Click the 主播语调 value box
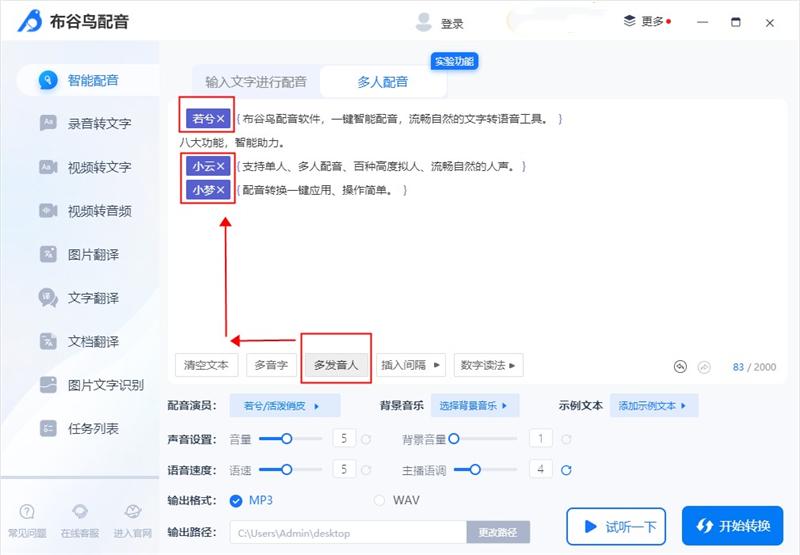This screenshot has height=555, width=800. (x=541, y=469)
